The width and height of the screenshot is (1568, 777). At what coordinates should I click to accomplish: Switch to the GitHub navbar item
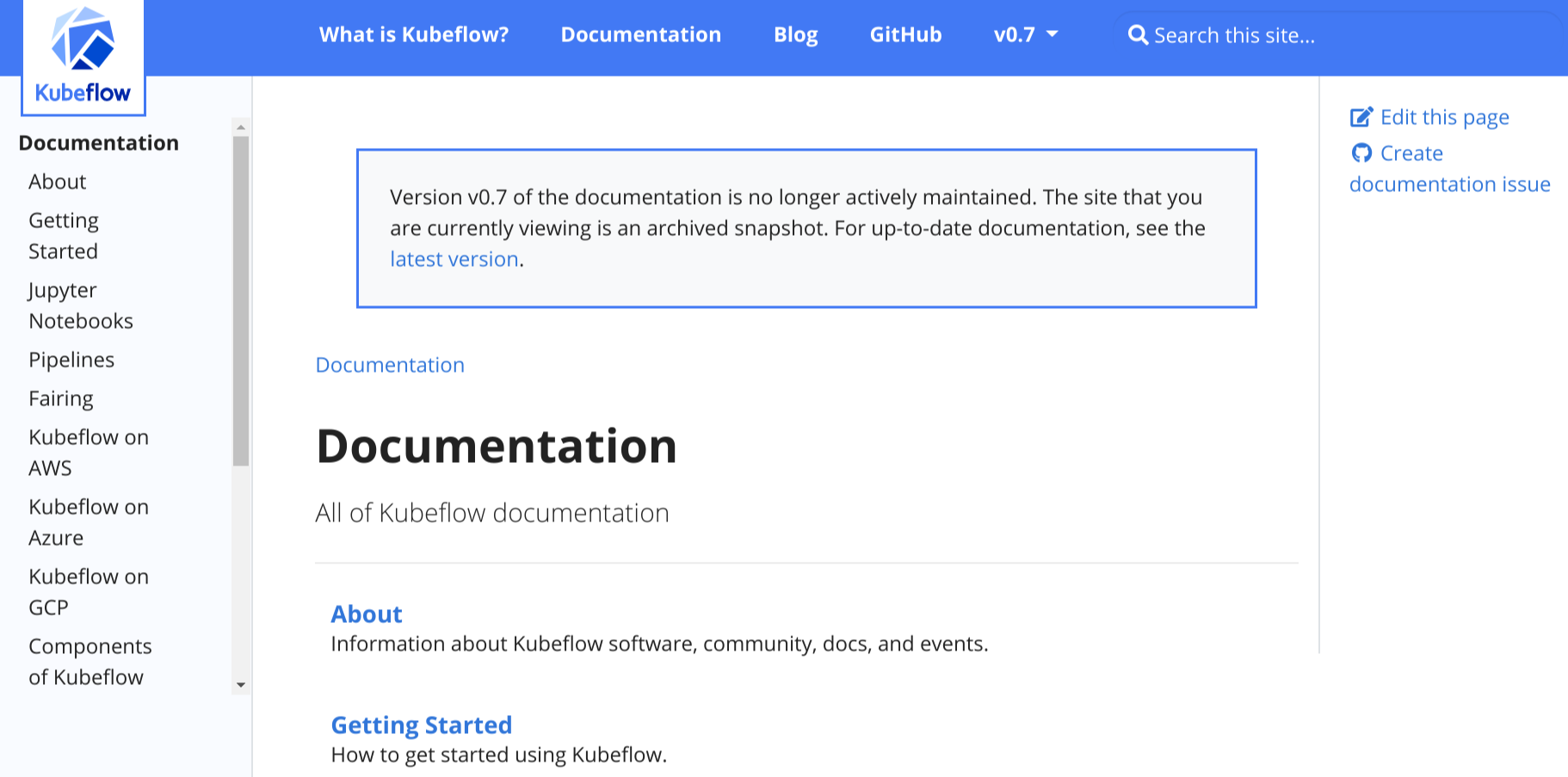point(905,34)
